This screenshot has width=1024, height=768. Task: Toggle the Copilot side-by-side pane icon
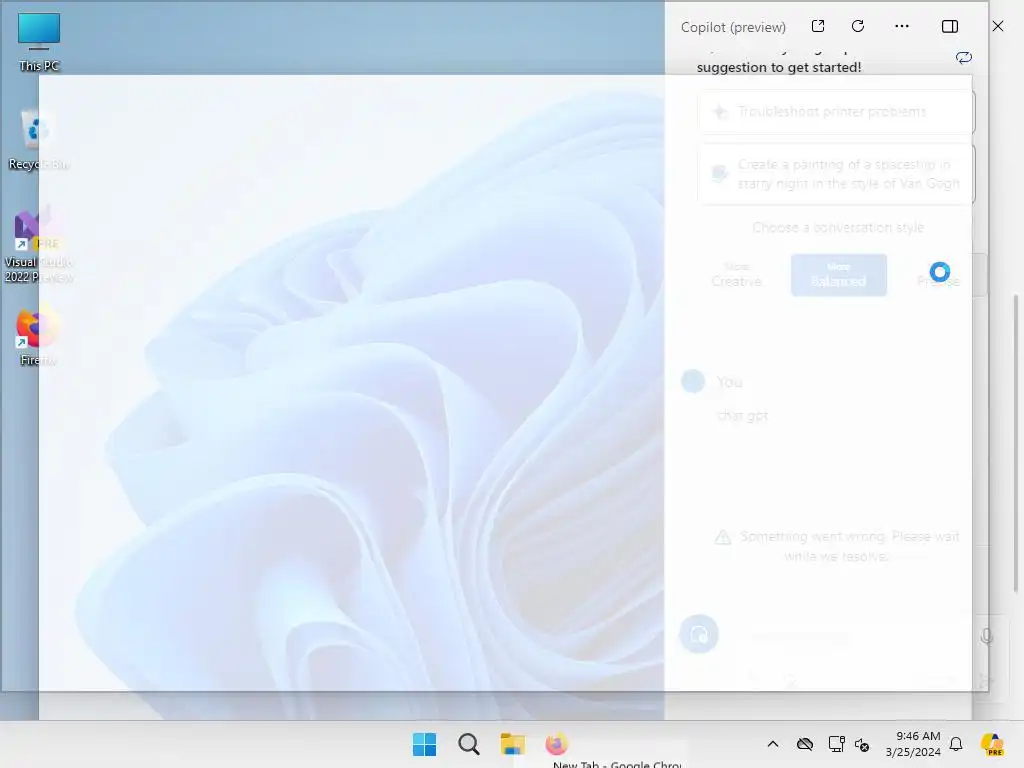[950, 26]
